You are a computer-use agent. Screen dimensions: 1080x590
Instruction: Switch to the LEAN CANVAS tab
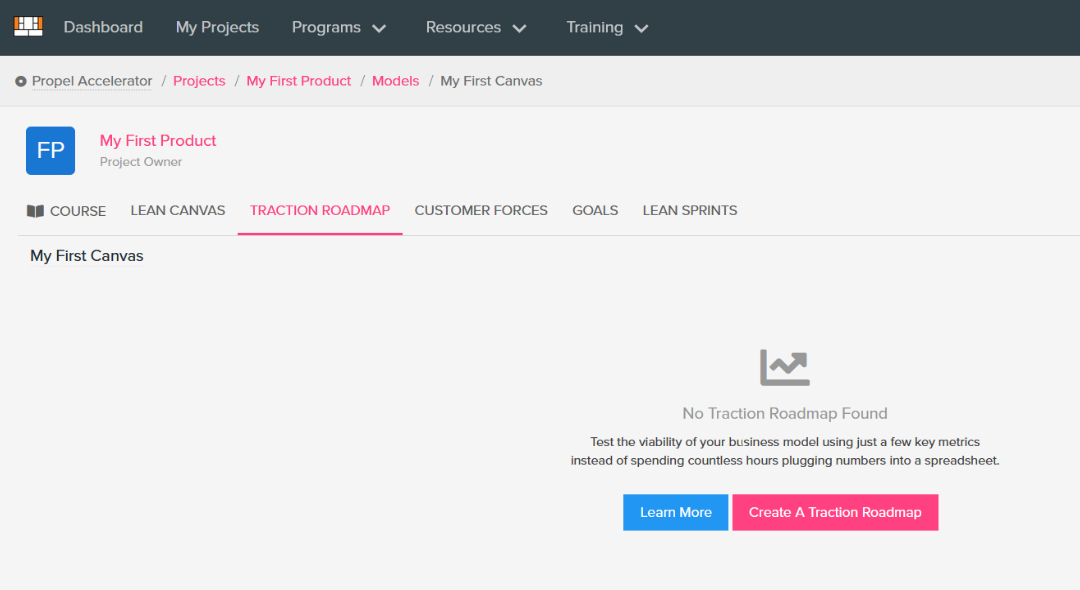pos(178,211)
